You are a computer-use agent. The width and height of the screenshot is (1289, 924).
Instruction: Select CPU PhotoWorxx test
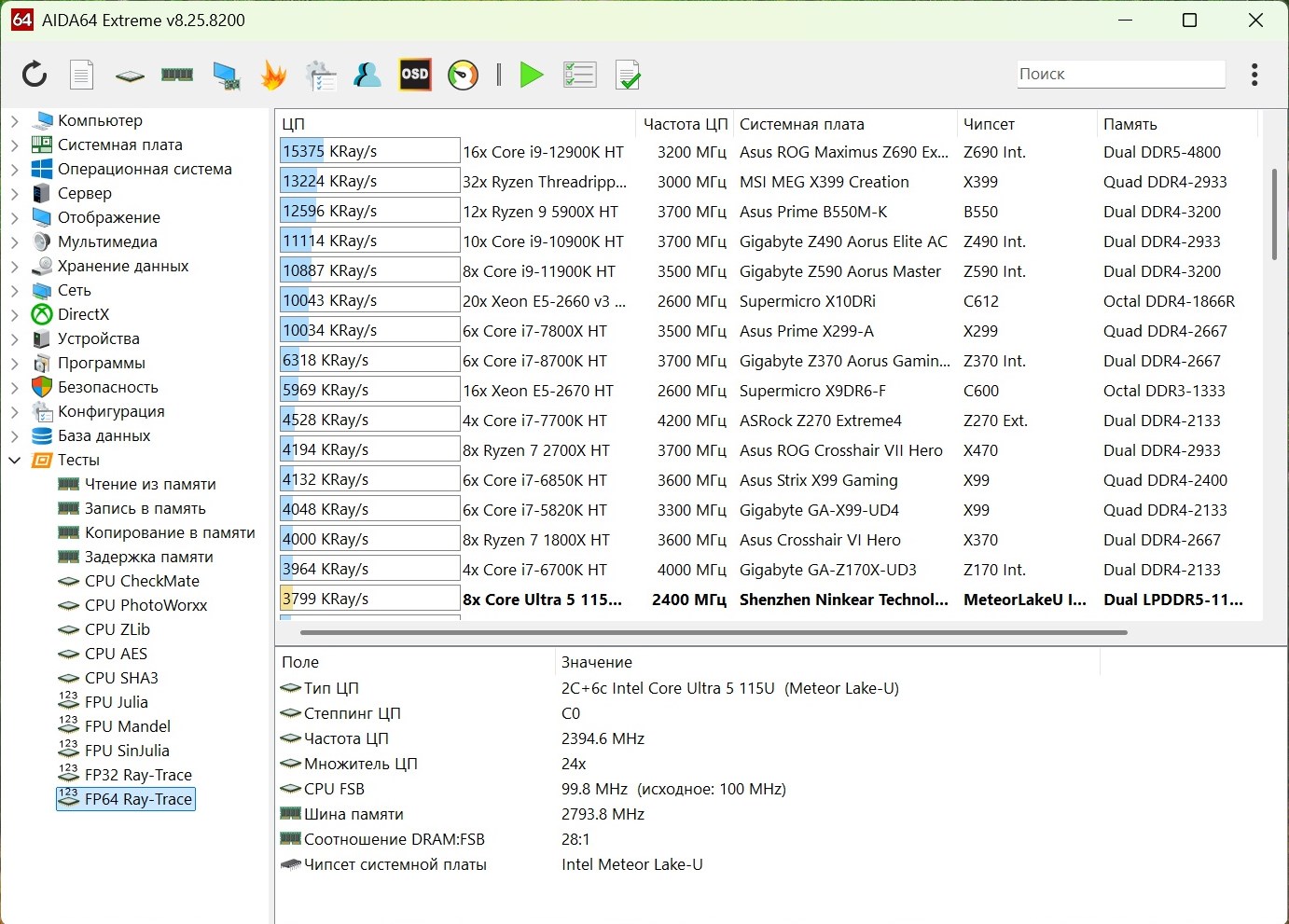coord(146,605)
